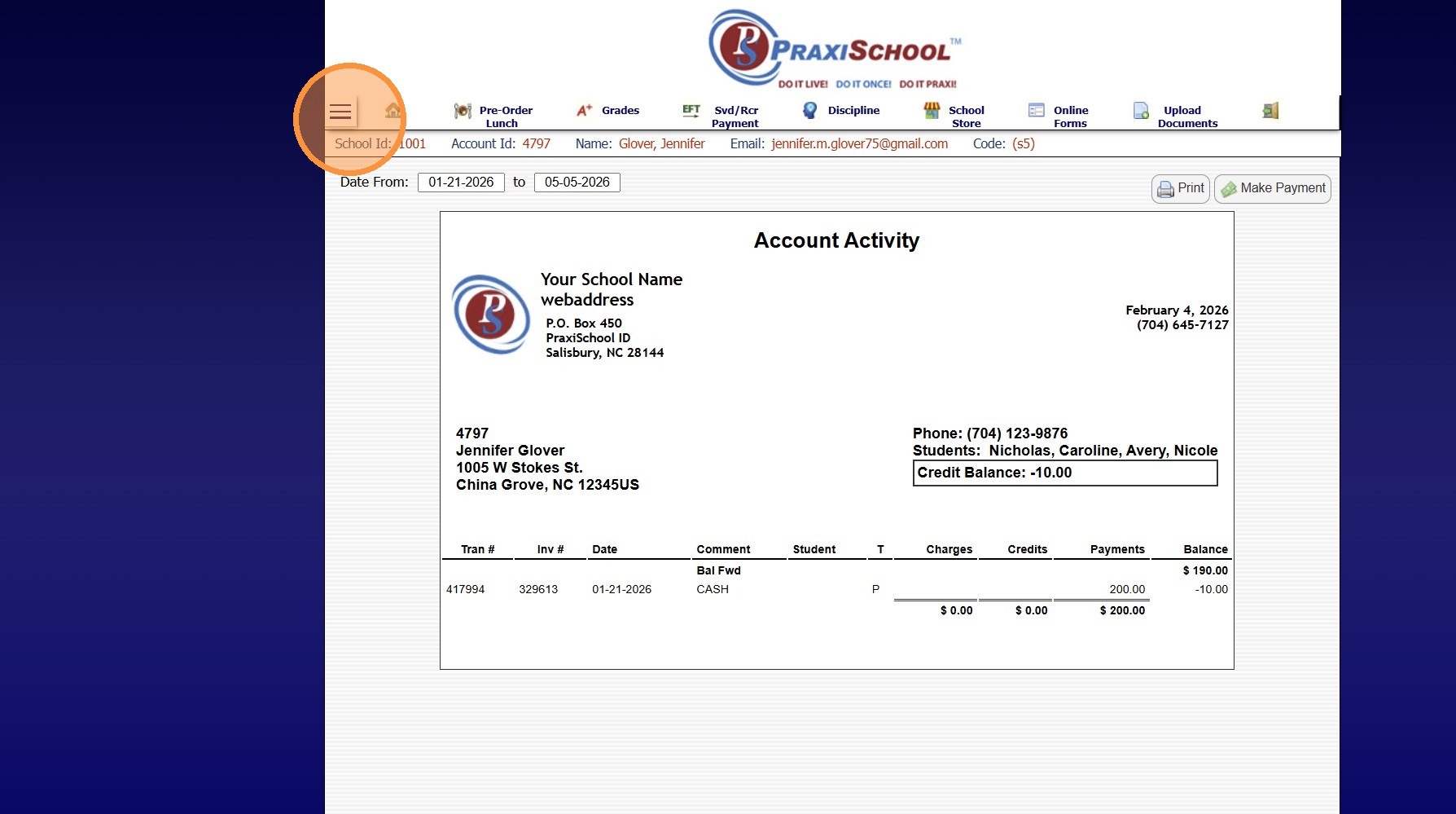Click the CASH comment cell

coord(713,590)
